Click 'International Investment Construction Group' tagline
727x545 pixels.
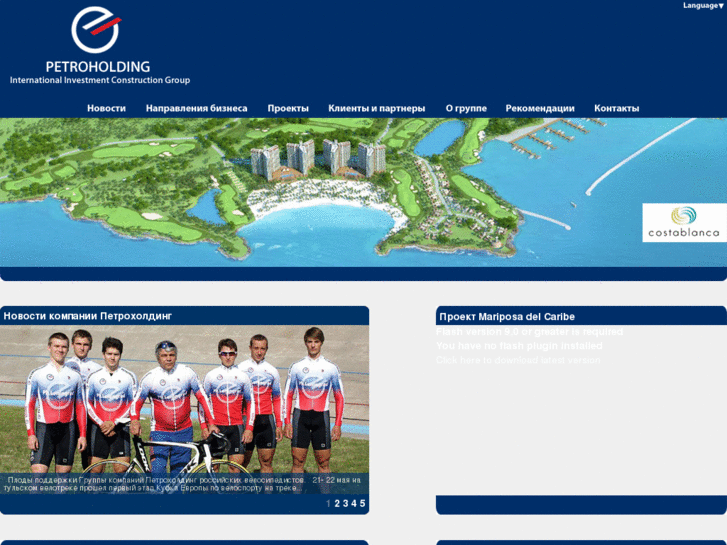coord(100,80)
